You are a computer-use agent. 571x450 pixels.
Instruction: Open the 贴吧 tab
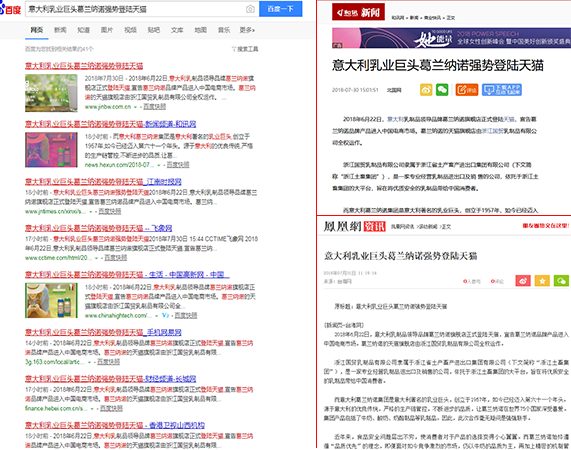pos(154,30)
